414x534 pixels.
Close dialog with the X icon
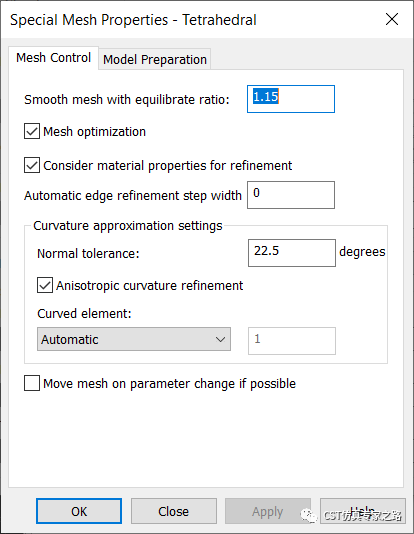click(392, 19)
